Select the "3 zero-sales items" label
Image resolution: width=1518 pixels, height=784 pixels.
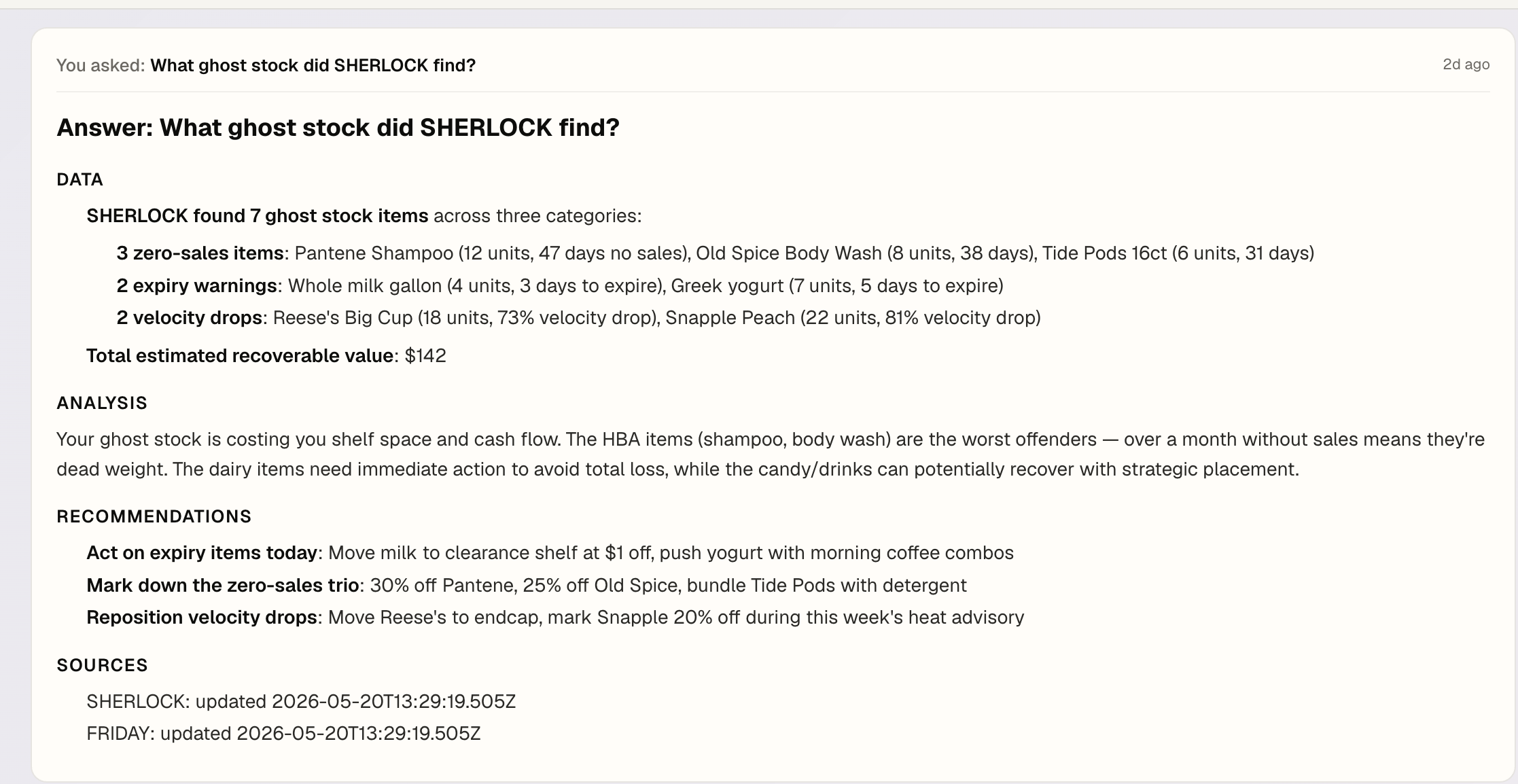click(x=200, y=253)
